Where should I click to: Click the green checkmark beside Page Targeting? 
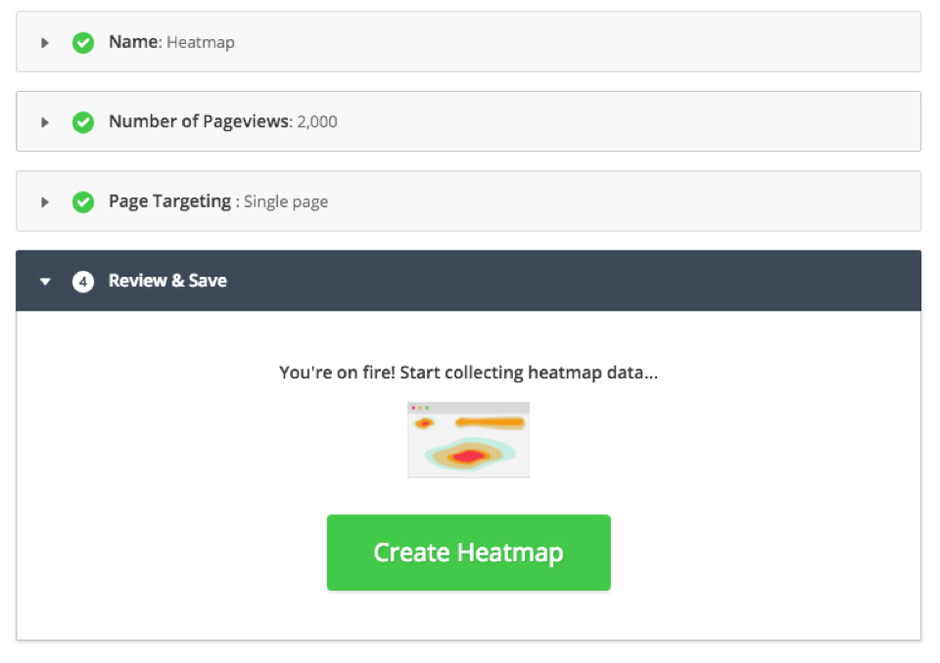[83, 201]
